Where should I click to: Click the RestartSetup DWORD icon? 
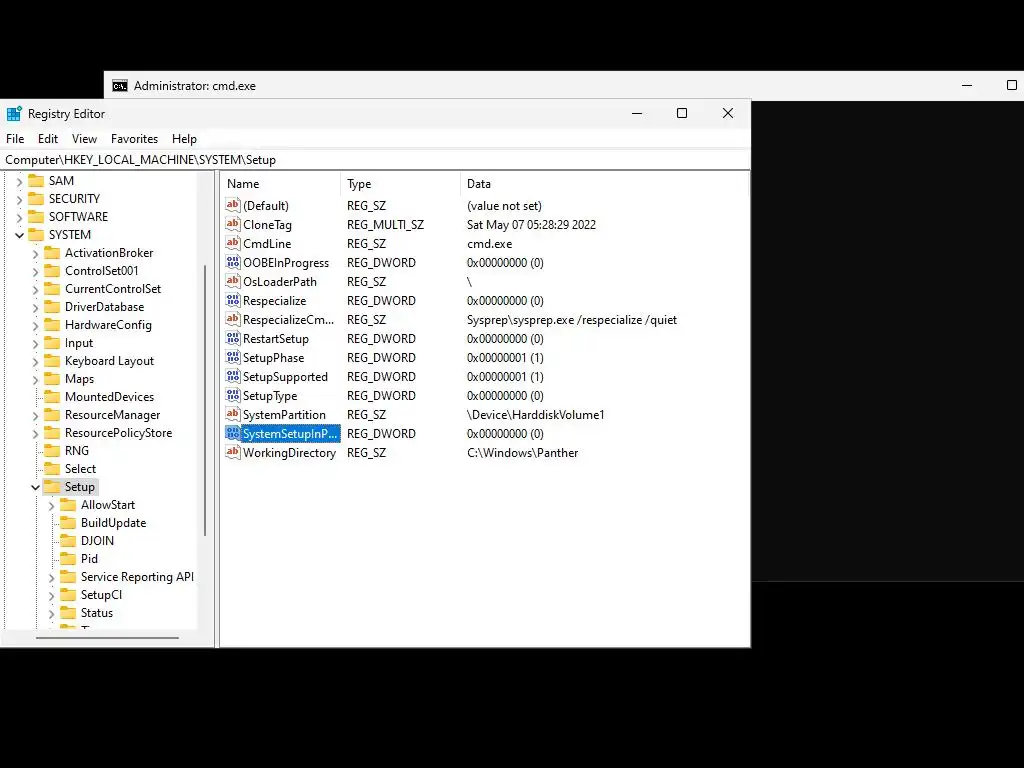click(x=232, y=338)
